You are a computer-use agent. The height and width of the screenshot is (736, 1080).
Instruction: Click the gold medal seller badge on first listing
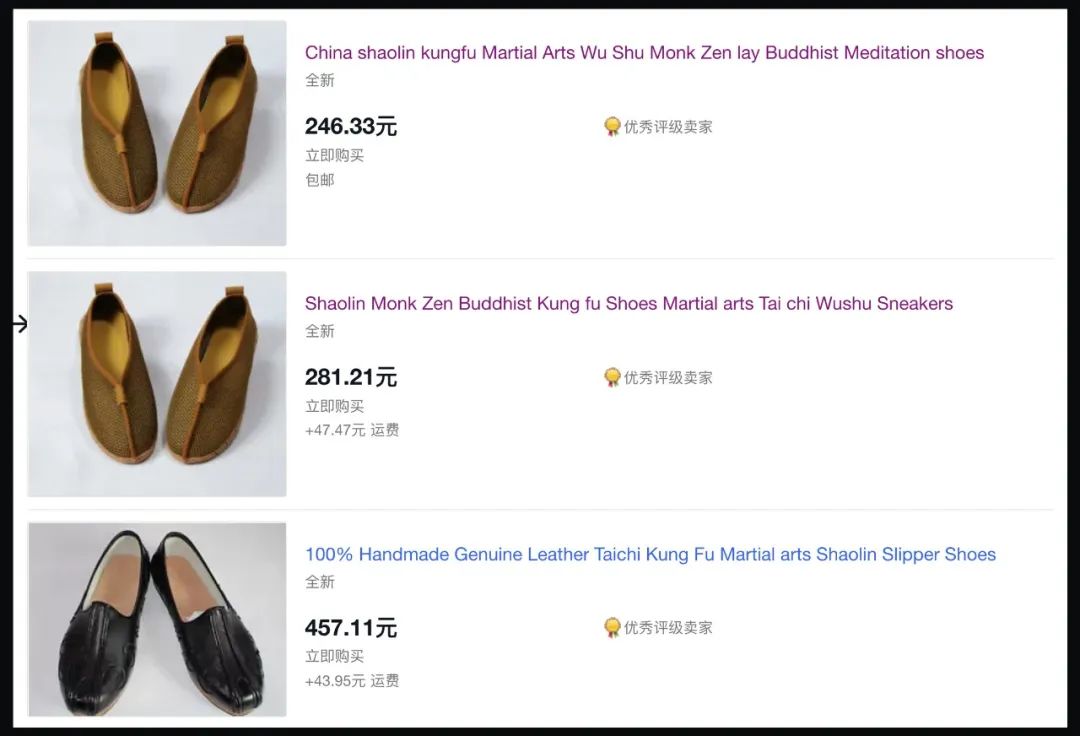click(613, 127)
